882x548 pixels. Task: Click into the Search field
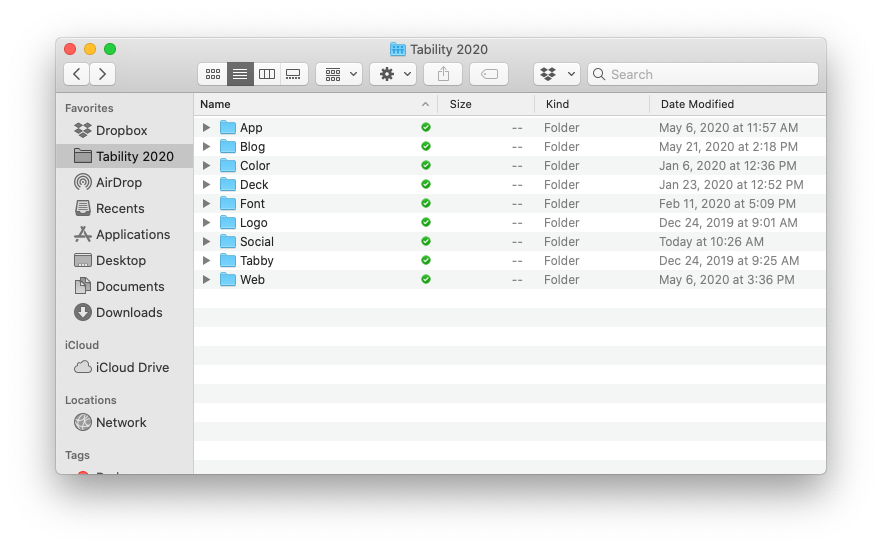pyautogui.click(x=703, y=74)
